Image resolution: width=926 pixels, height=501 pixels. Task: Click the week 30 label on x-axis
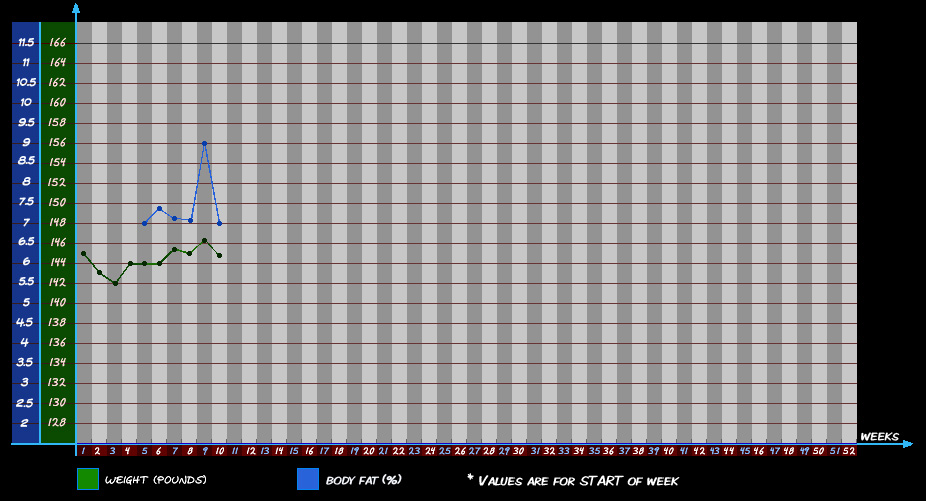(519, 451)
